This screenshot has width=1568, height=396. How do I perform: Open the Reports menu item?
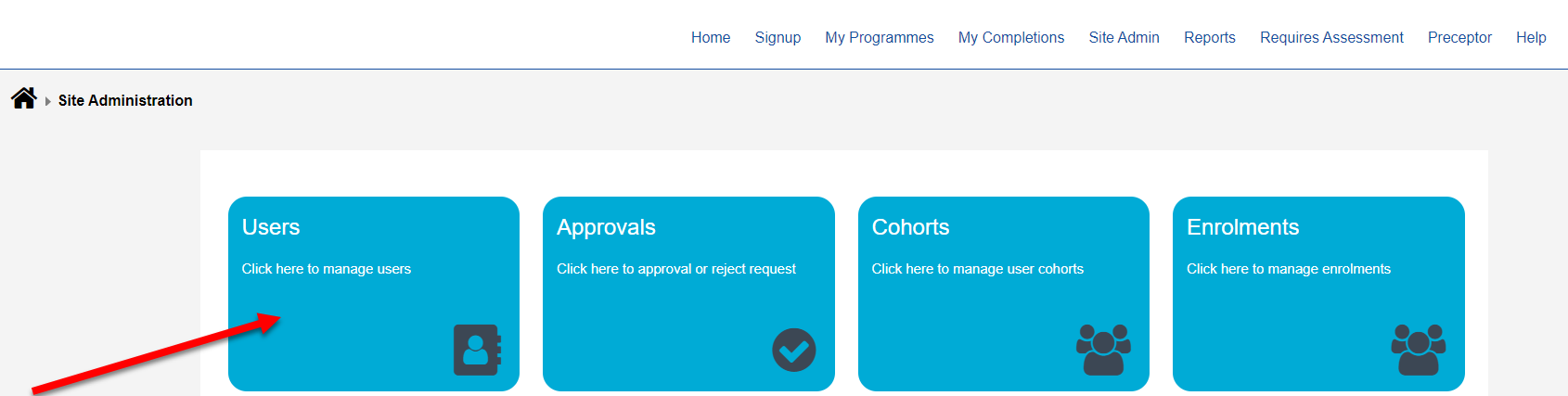1210,37
